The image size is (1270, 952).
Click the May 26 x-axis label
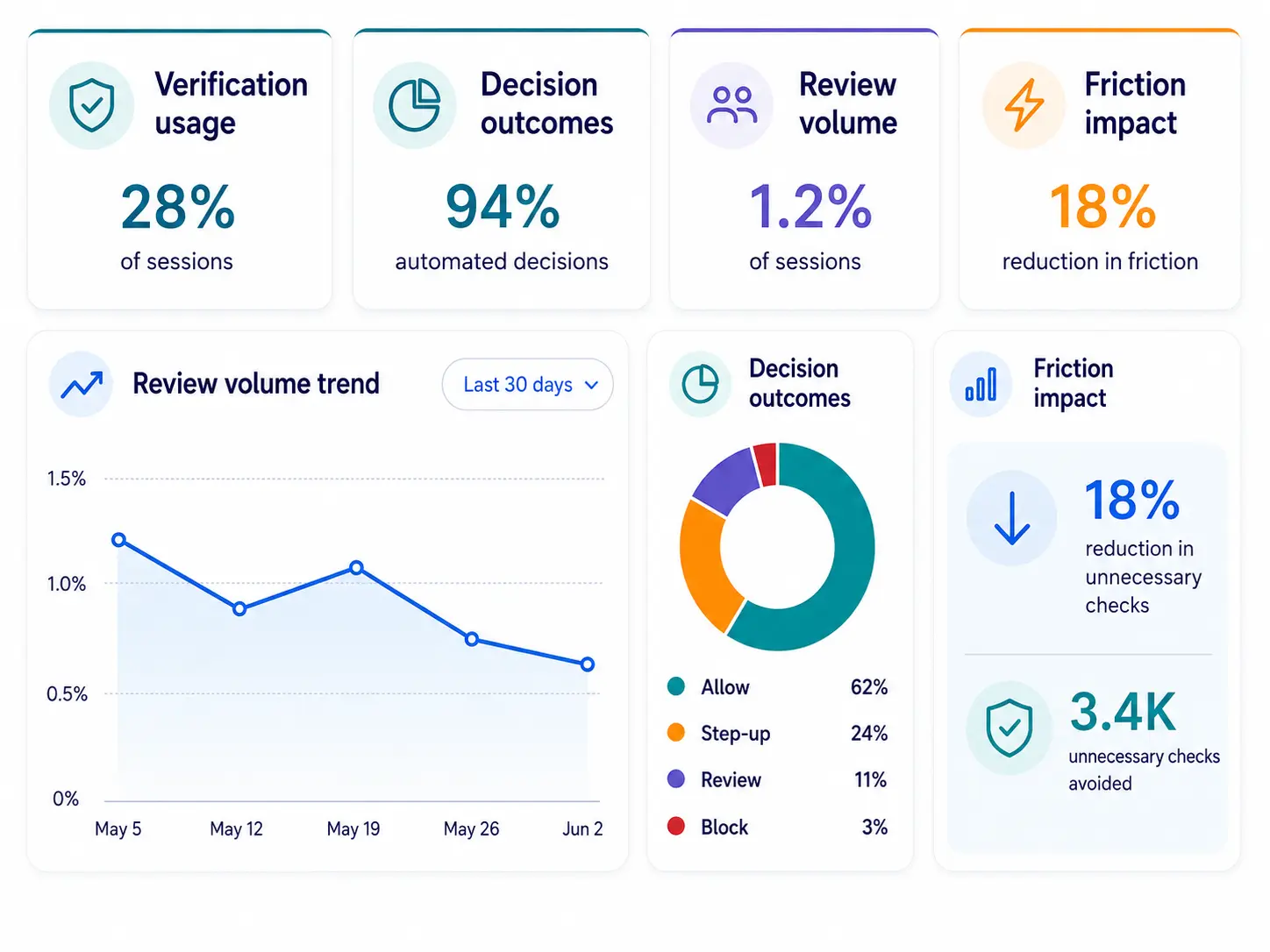tap(471, 829)
